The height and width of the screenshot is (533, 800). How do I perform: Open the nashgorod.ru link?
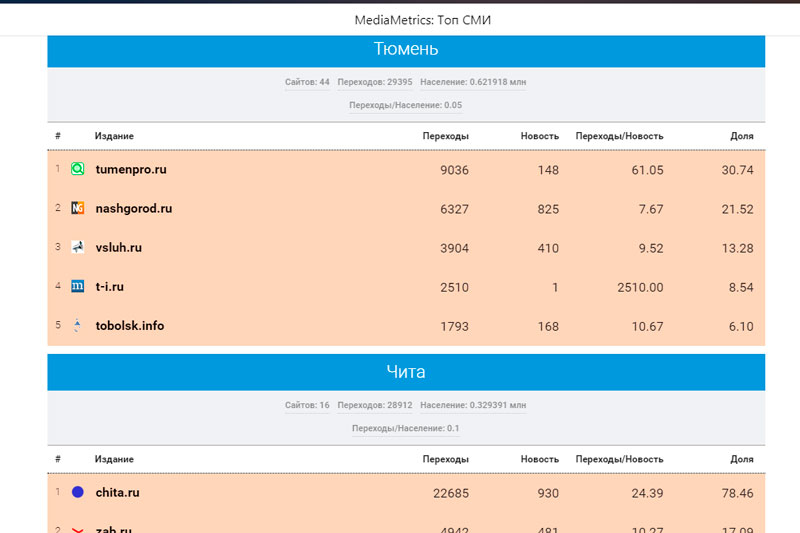134,208
